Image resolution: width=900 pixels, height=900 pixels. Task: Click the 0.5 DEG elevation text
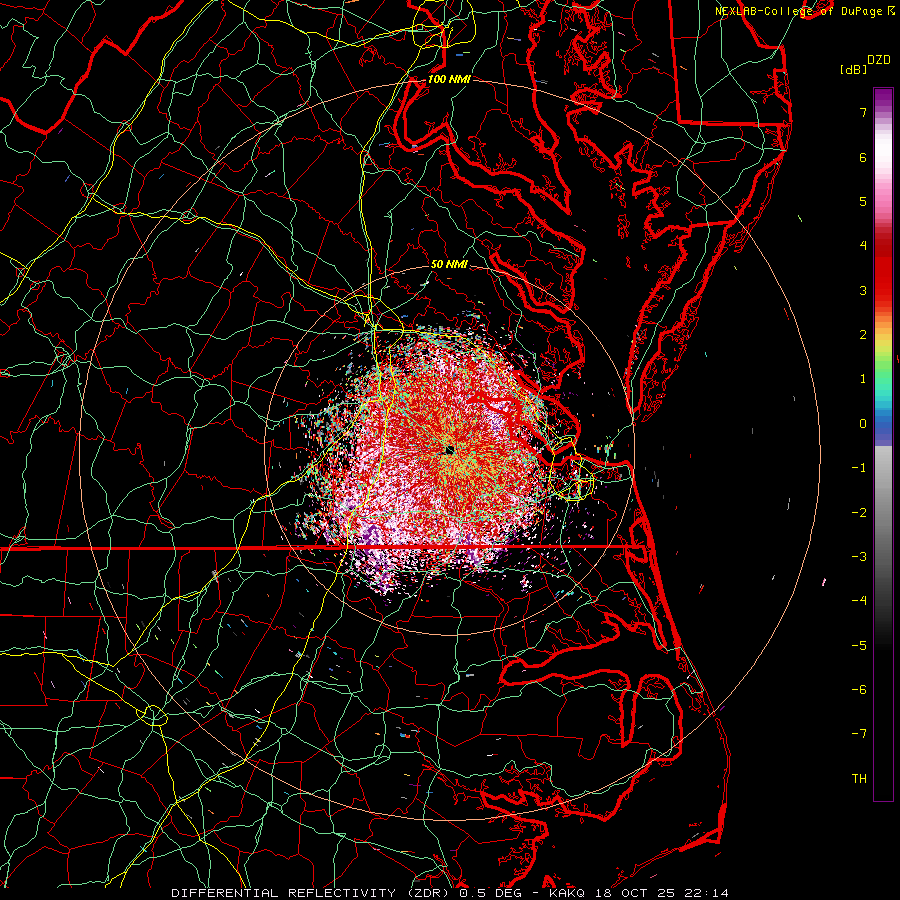(x=492, y=893)
